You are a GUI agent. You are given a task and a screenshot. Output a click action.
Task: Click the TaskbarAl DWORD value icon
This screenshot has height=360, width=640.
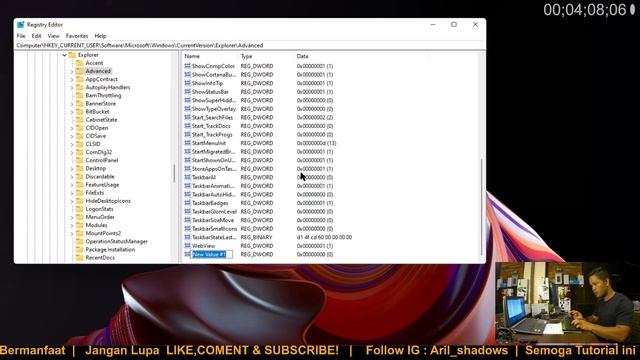pyautogui.click(x=187, y=177)
